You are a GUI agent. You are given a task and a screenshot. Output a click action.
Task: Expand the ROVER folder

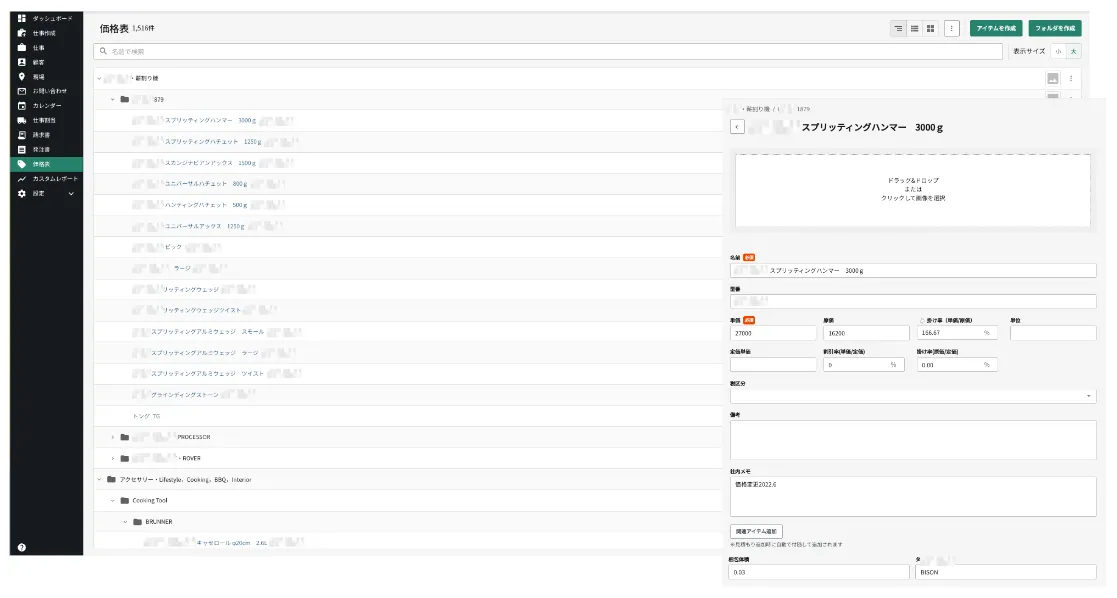(x=113, y=458)
